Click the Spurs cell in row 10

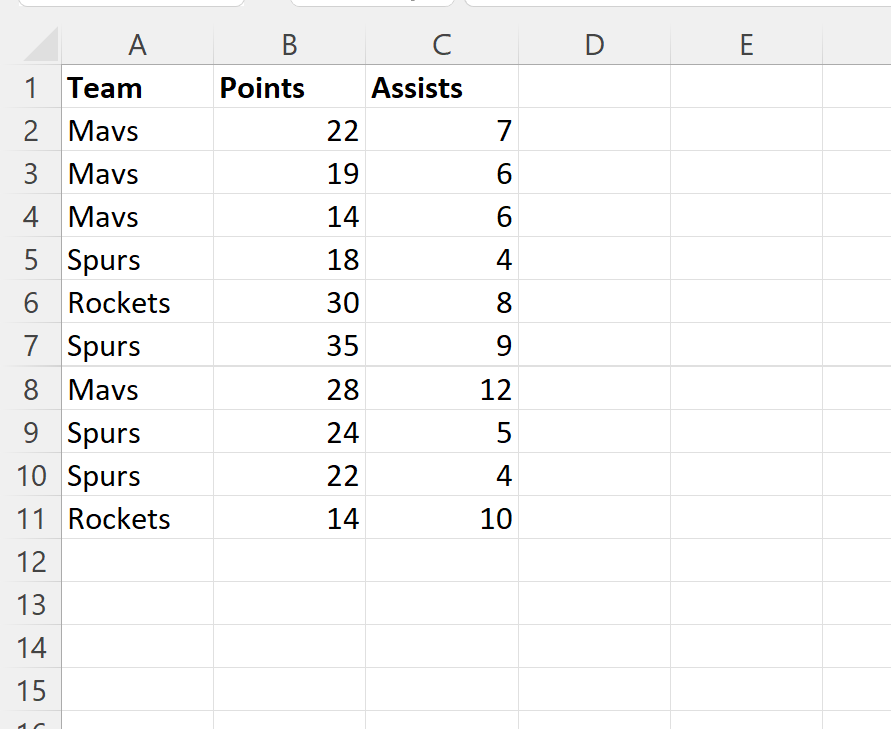[x=137, y=476]
